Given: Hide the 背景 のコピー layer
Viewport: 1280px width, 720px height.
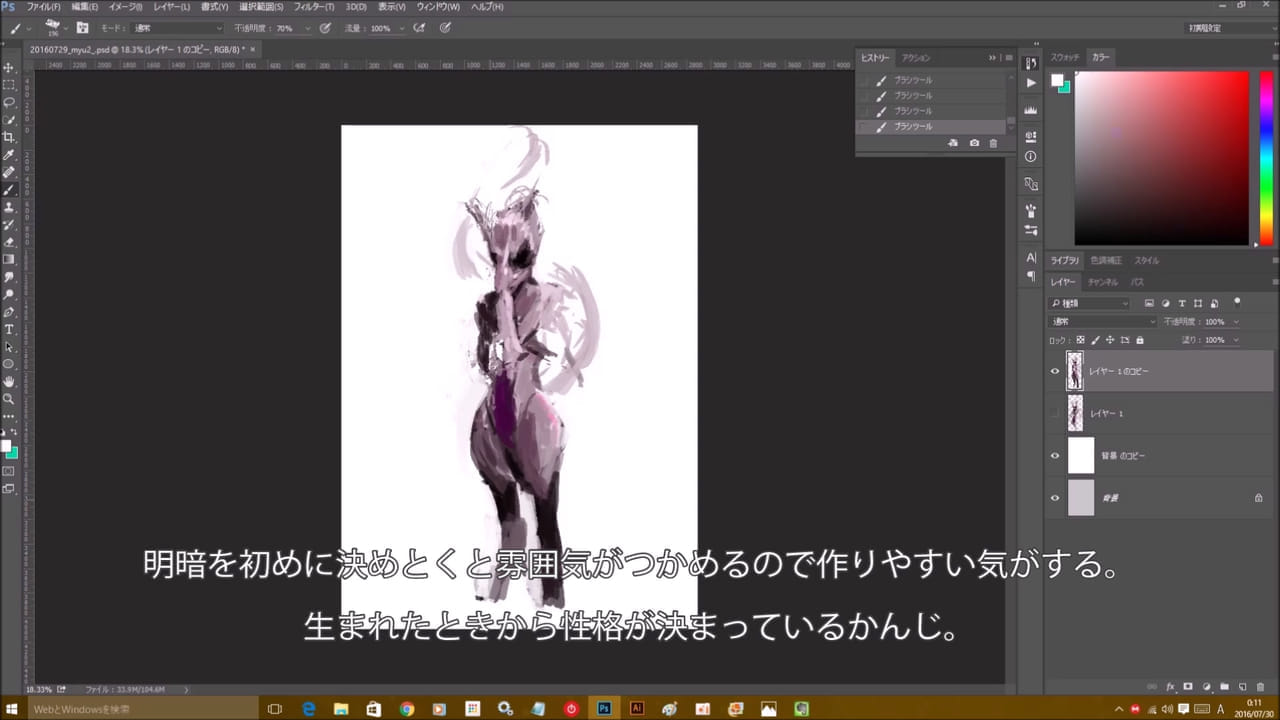Looking at the screenshot, I should (1054, 456).
